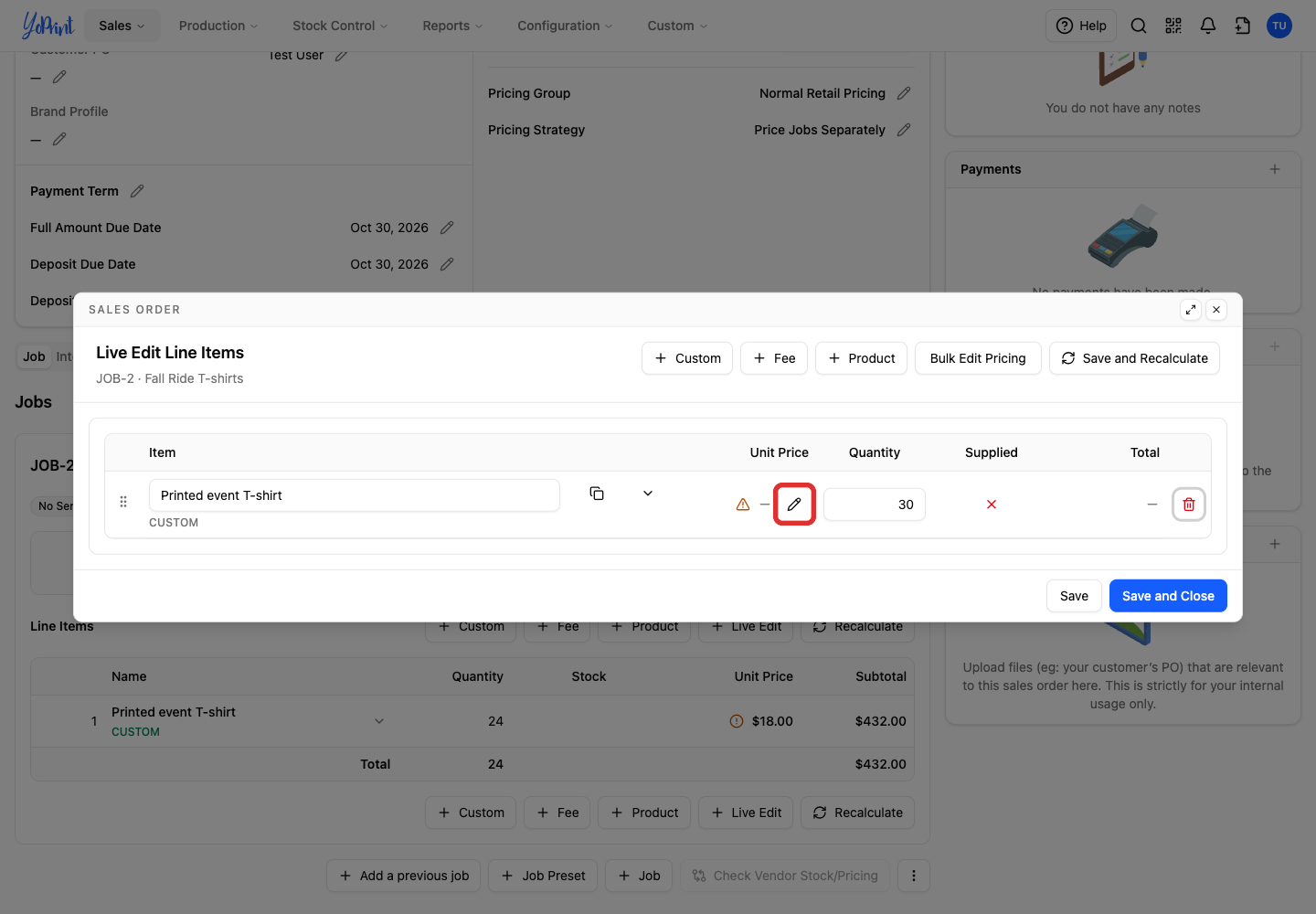The width and height of the screenshot is (1316, 914).
Task: Expand the Printed event T-shirt item chevron
Action: pyautogui.click(x=648, y=494)
